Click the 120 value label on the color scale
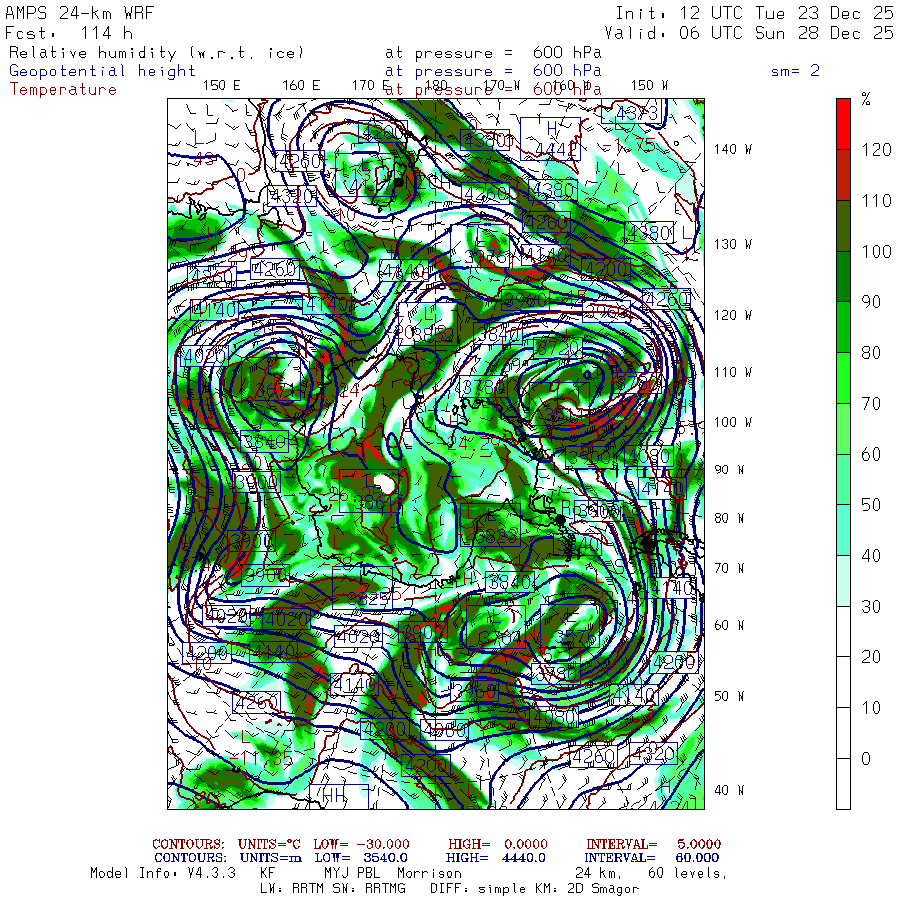900x900 pixels. point(876,149)
